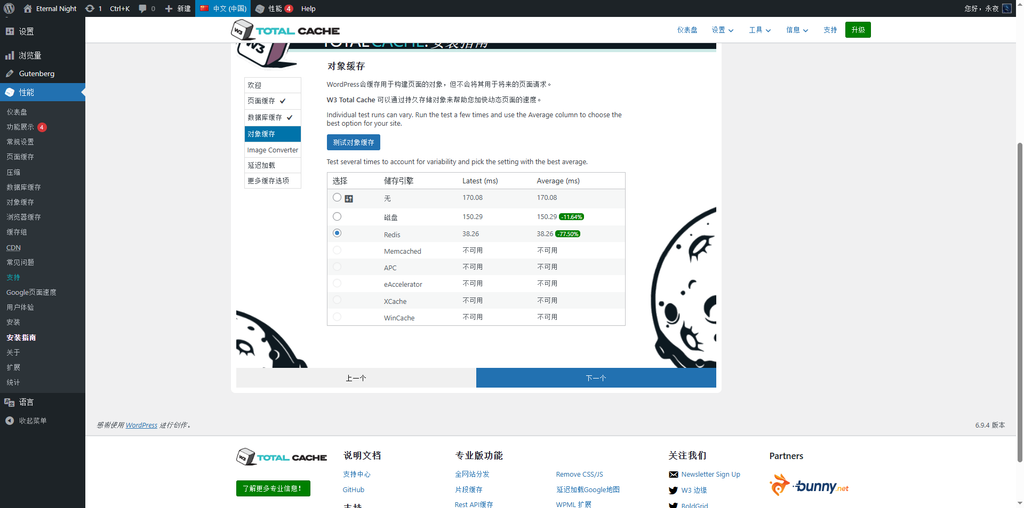Click the 上一个 previous button
This screenshot has height=508, width=1024.
(356, 378)
